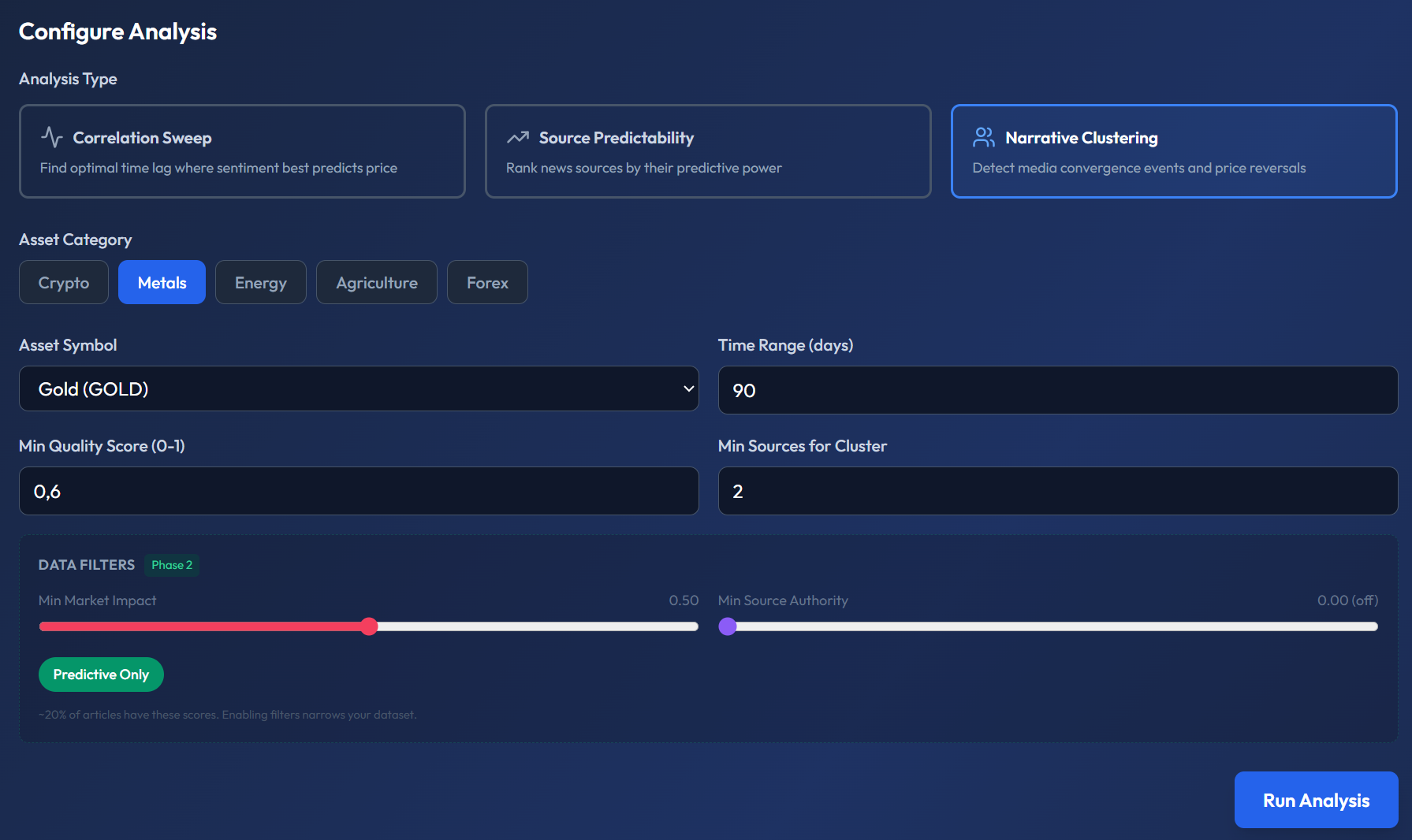Click the Min Source Authority slider handle
The height and width of the screenshot is (840, 1412).
tap(728, 626)
